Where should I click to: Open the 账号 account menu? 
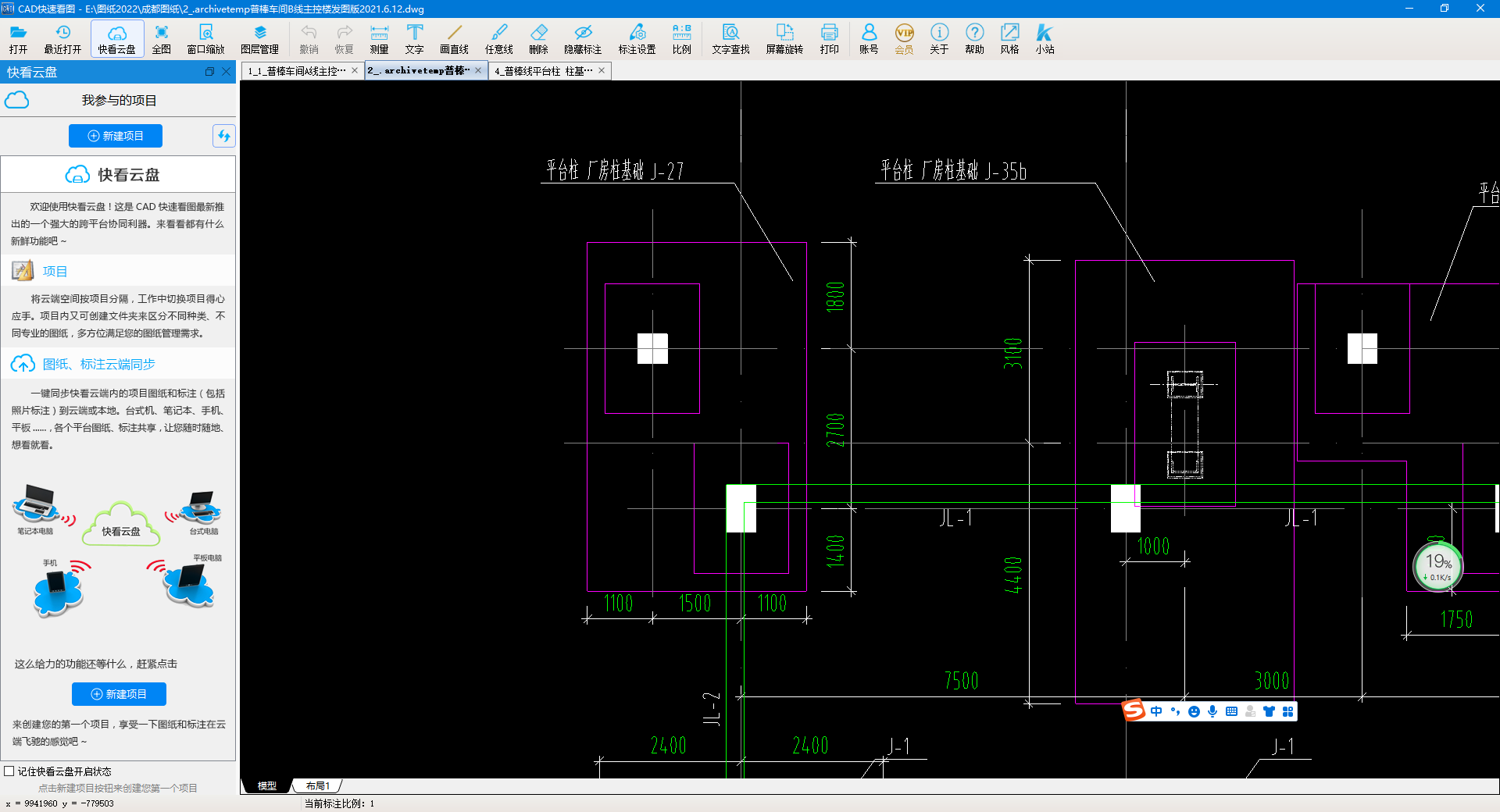[869, 39]
